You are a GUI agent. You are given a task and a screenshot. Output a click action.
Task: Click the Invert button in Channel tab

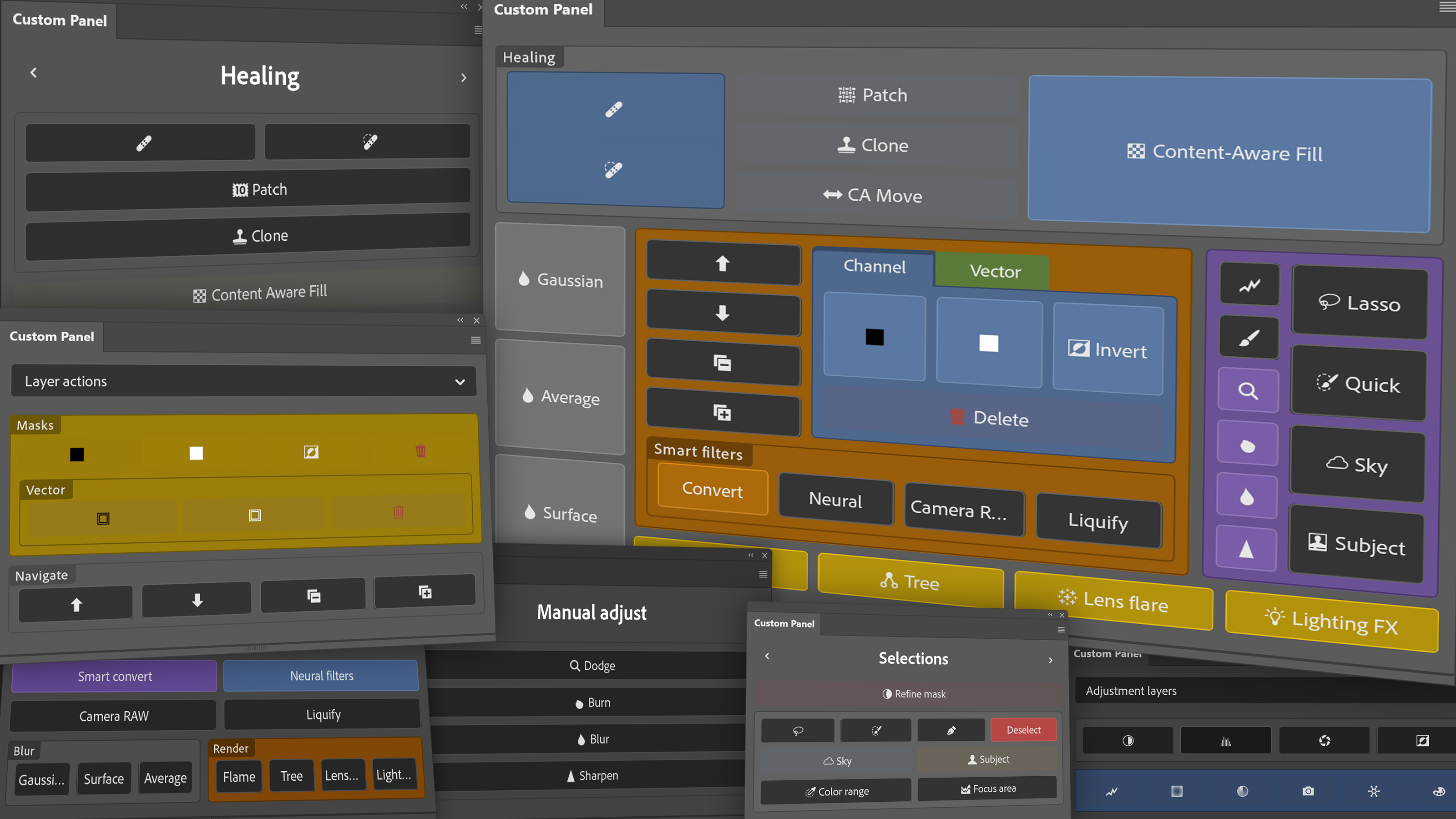(1108, 350)
